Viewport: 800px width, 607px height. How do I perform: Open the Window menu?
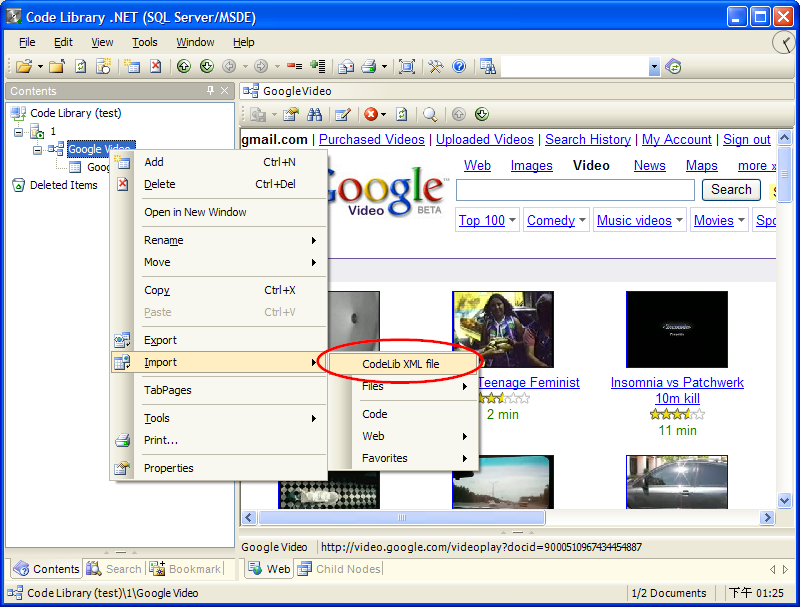click(x=195, y=42)
